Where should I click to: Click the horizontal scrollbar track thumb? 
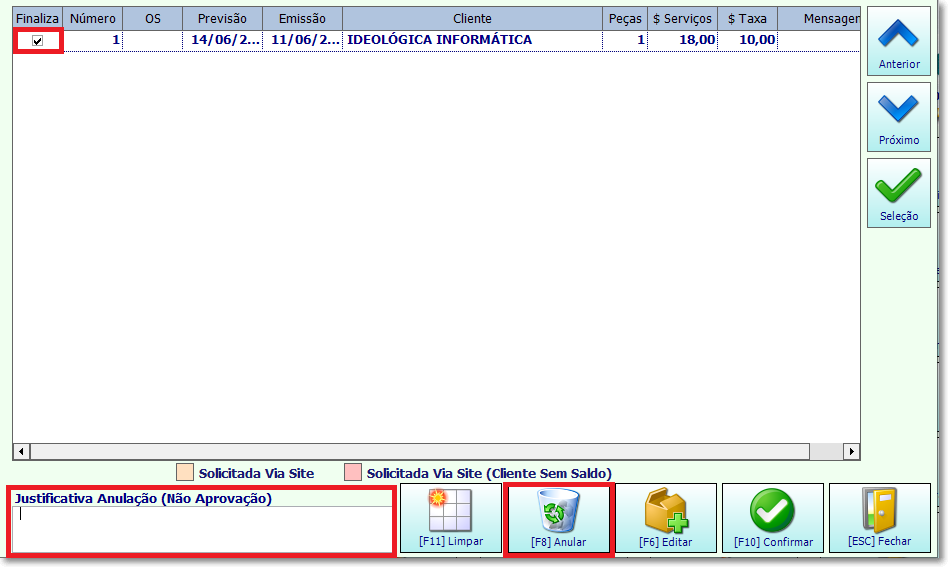pos(420,451)
